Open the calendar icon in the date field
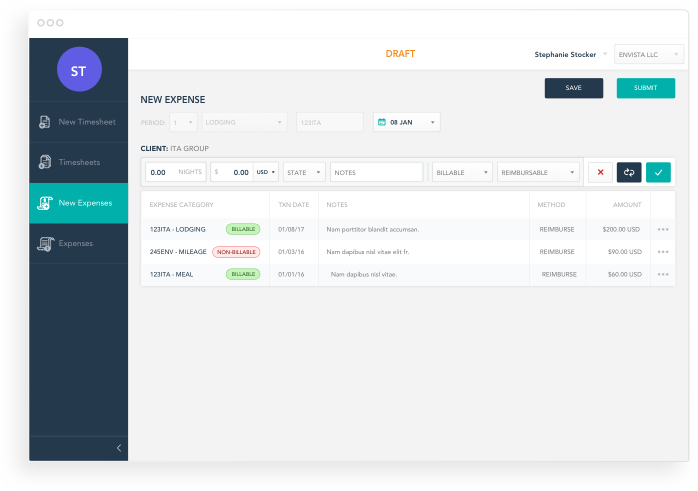698x491 pixels. click(x=382, y=122)
